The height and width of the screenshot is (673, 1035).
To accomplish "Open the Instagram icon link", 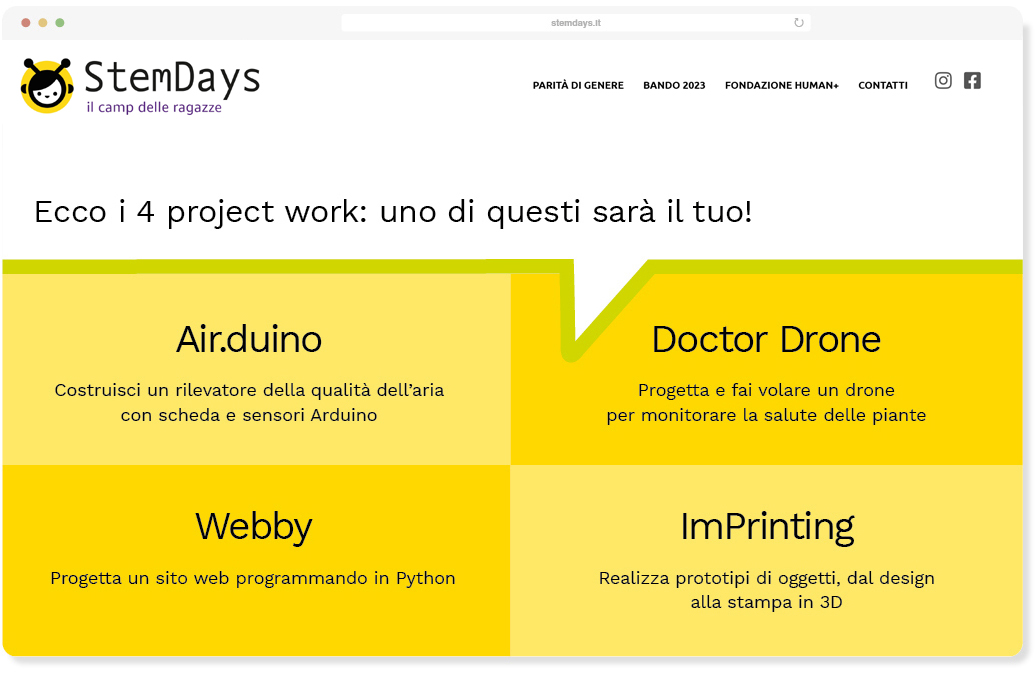I will pos(943,80).
